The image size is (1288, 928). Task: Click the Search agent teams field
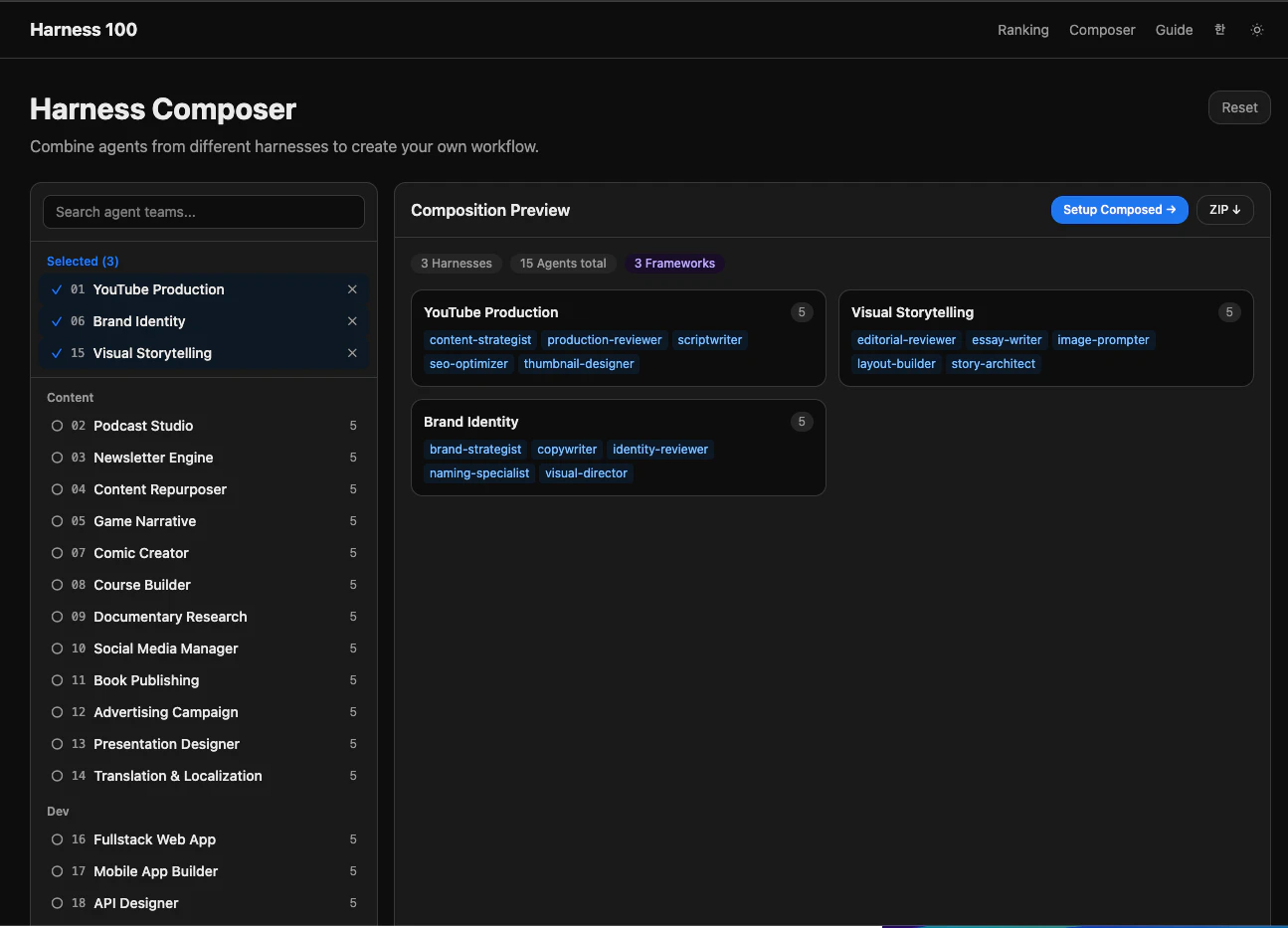204,212
